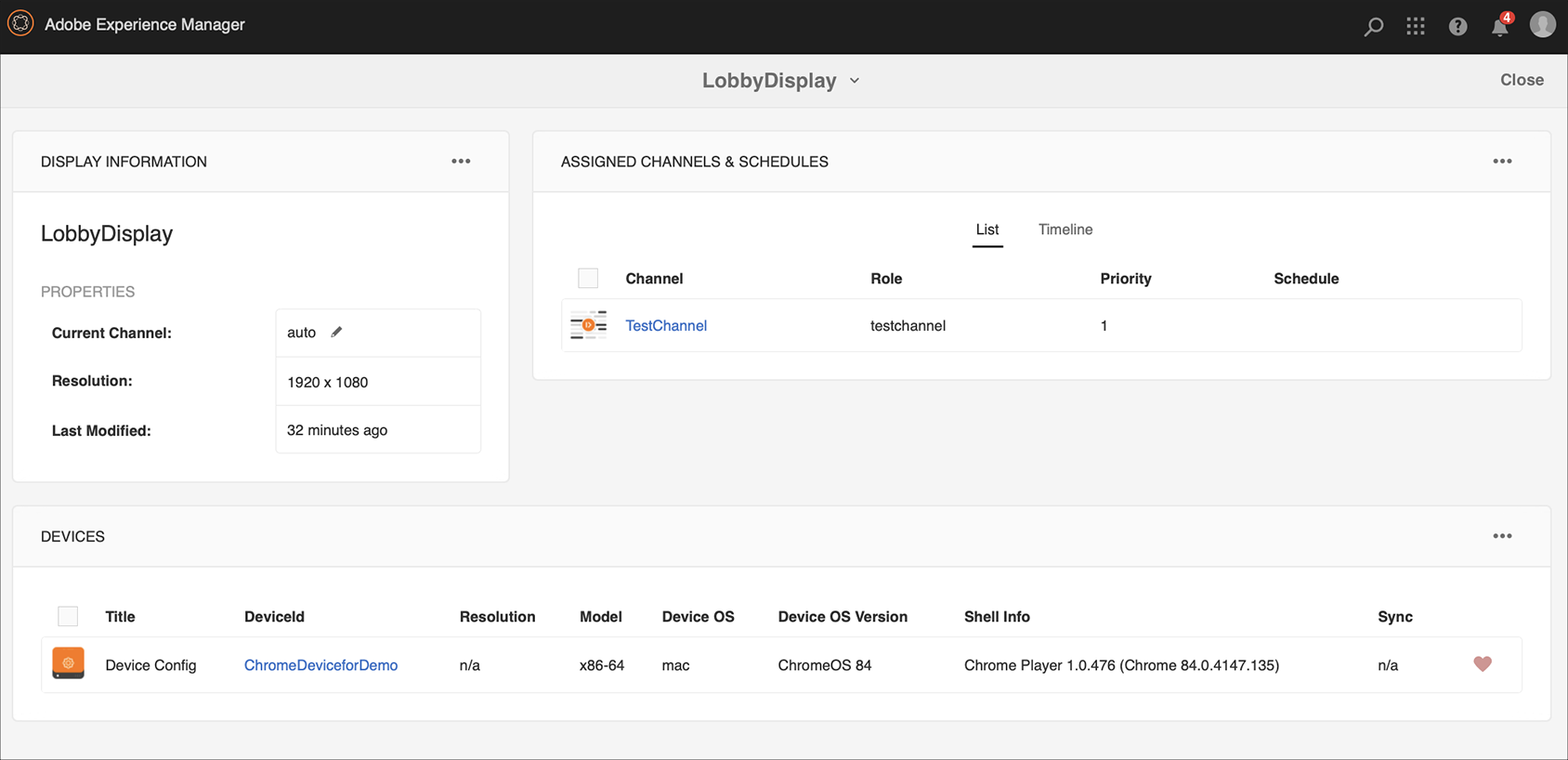Open the user profile avatar
Screen dimensions: 1568x760
point(1543,24)
